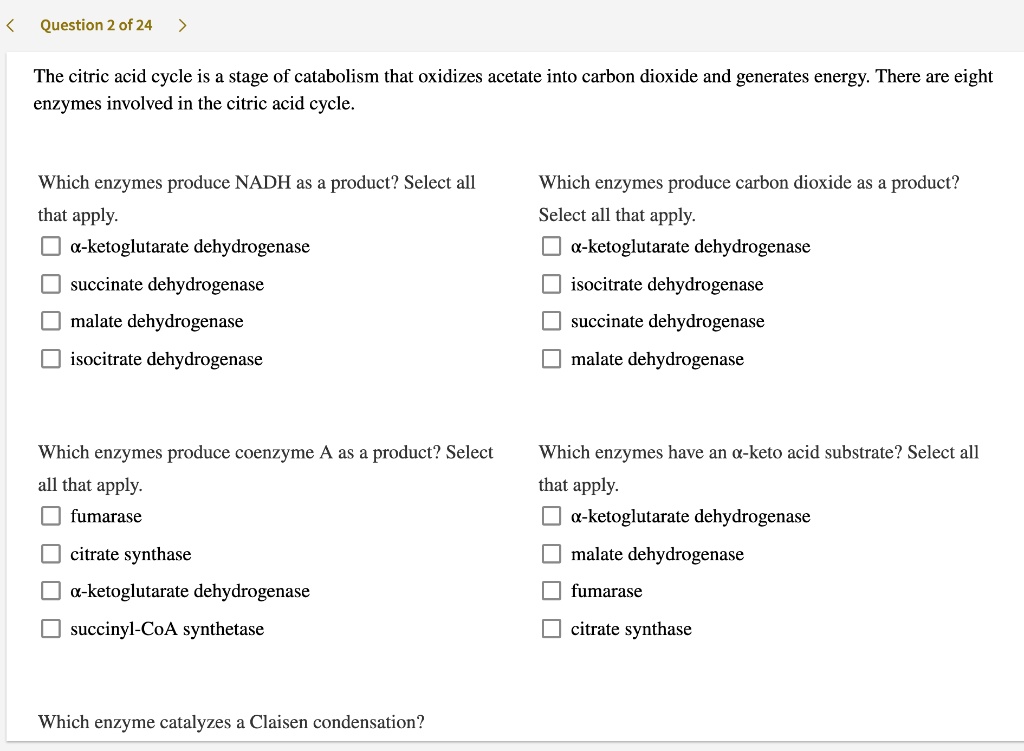
Task: Check citrate synthase under coenzyme A producers
Action: click(50, 553)
